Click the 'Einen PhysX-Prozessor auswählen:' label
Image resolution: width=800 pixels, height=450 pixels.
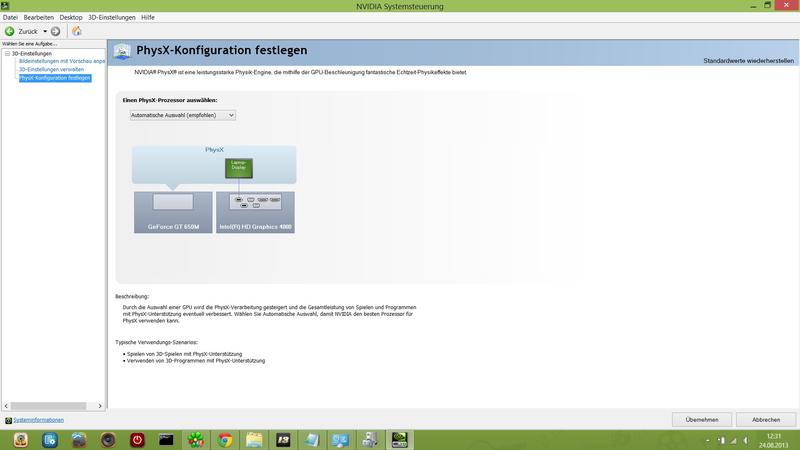[170, 101]
